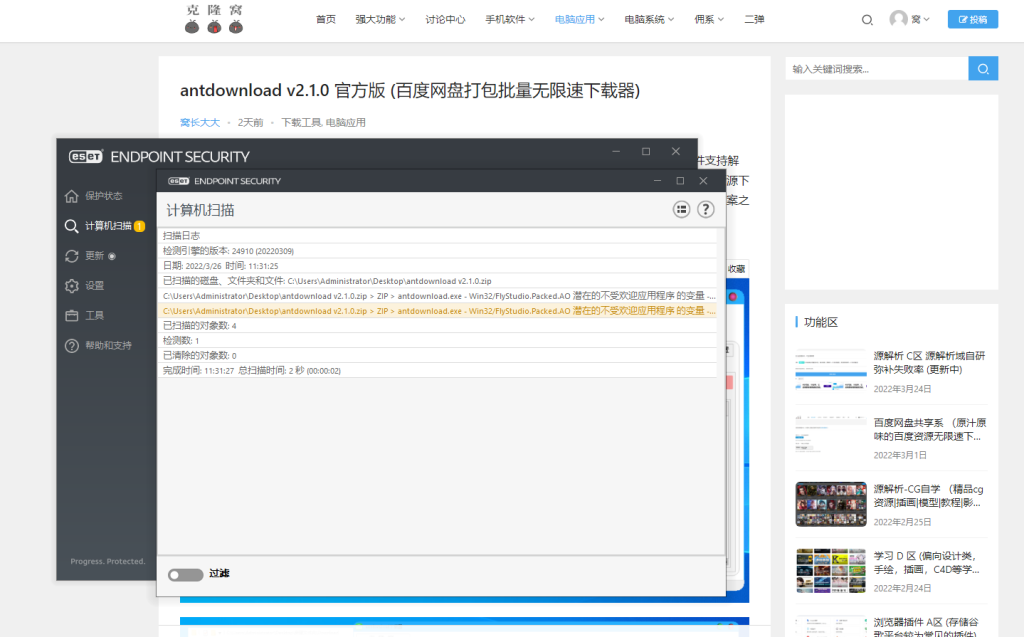Click the keyword search input field
This screenshot has width=1024, height=637.
point(876,69)
